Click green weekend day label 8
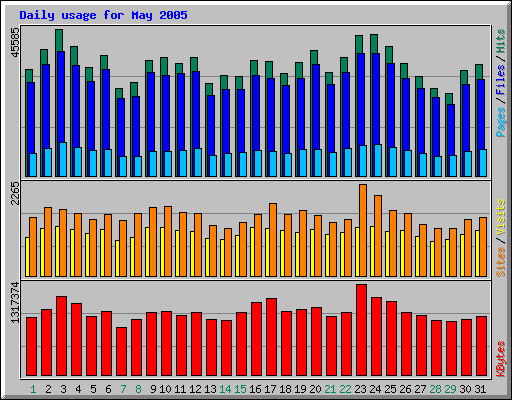This screenshot has height=400, width=512. coord(138,389)
